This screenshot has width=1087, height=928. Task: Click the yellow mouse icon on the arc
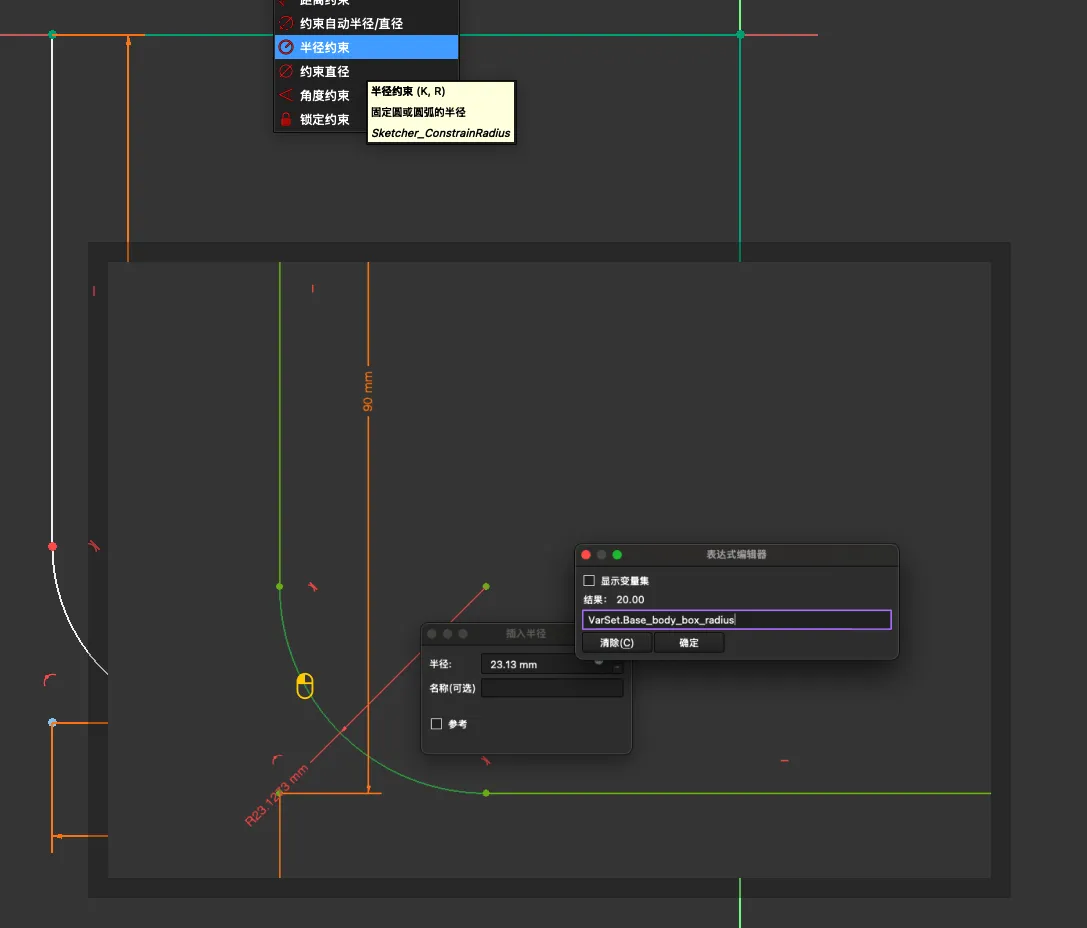(x=306, y=686)
